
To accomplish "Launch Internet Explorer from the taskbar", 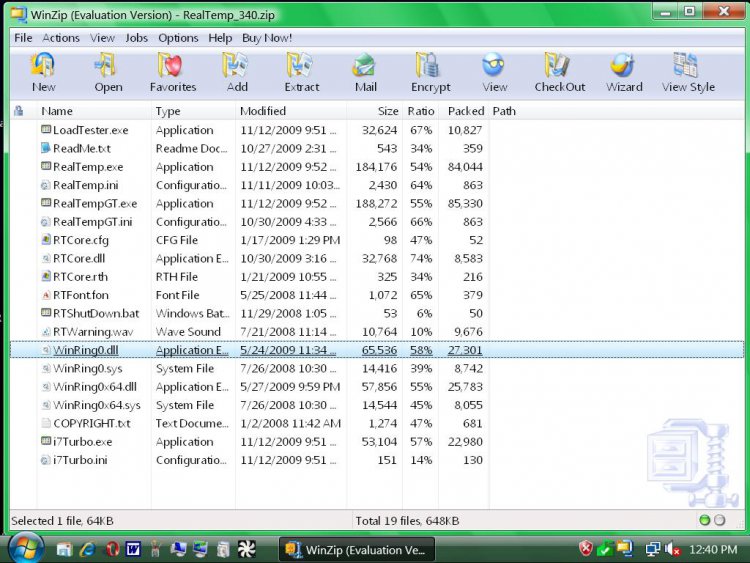I will [88, 549].
